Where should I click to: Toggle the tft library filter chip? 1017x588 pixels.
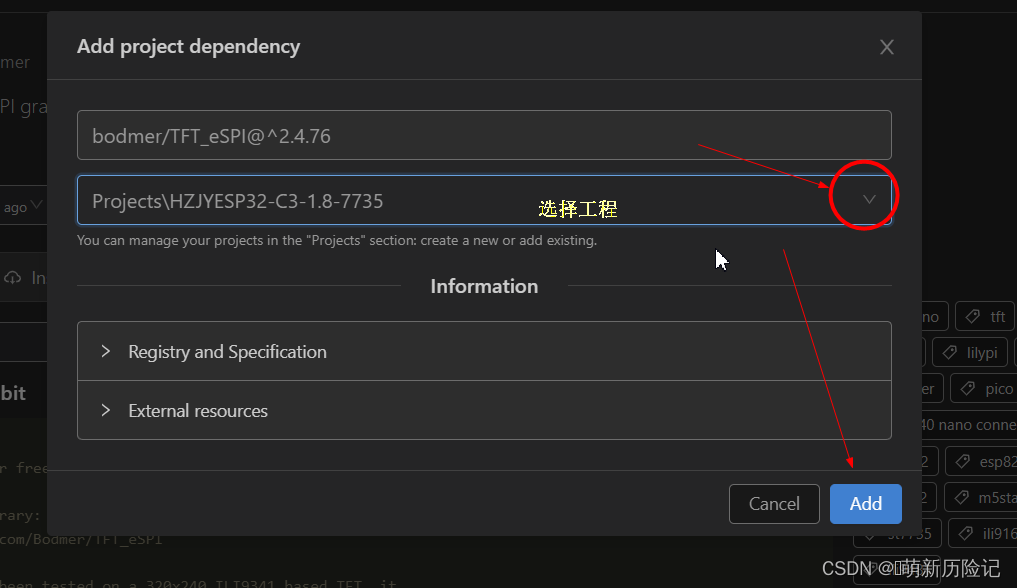[x=985, y=316]
